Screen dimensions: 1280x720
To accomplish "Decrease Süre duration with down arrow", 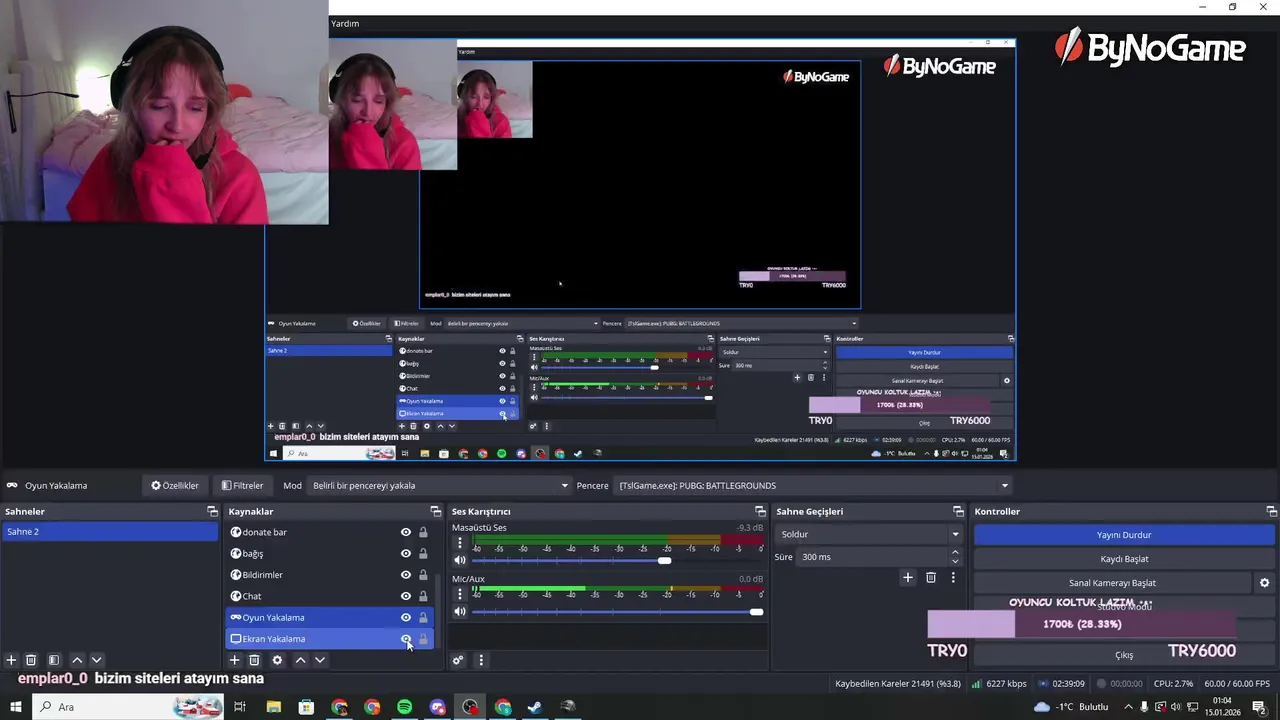I will pyautogui.click(x=955, y=562).
